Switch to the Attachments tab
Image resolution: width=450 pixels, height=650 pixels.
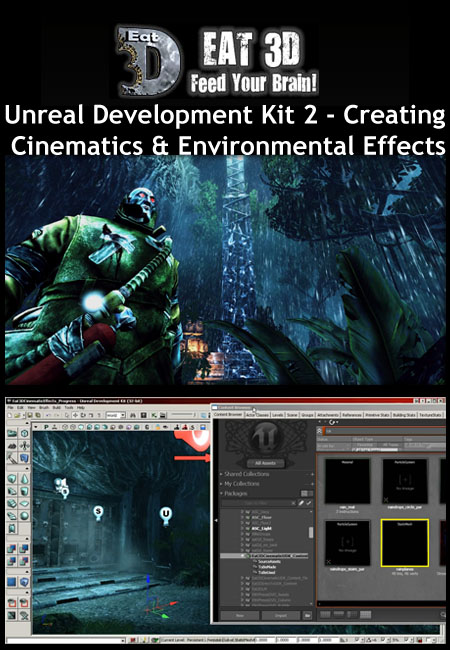tap(328, 415)
